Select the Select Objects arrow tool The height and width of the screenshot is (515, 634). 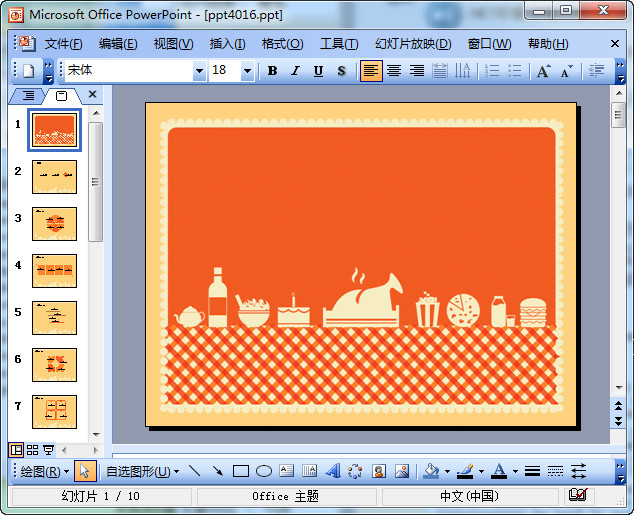pos(85,471)
